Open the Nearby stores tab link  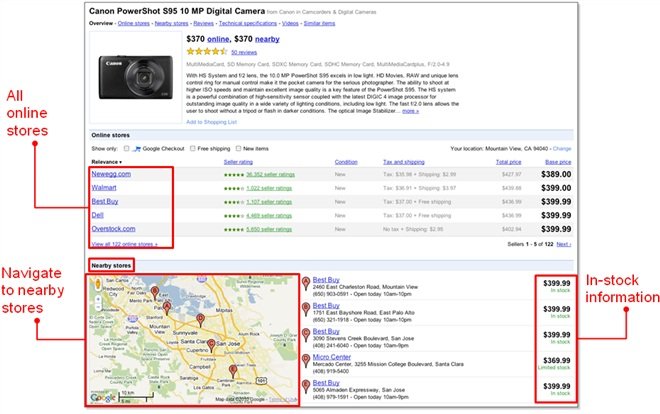click(171, 23)
